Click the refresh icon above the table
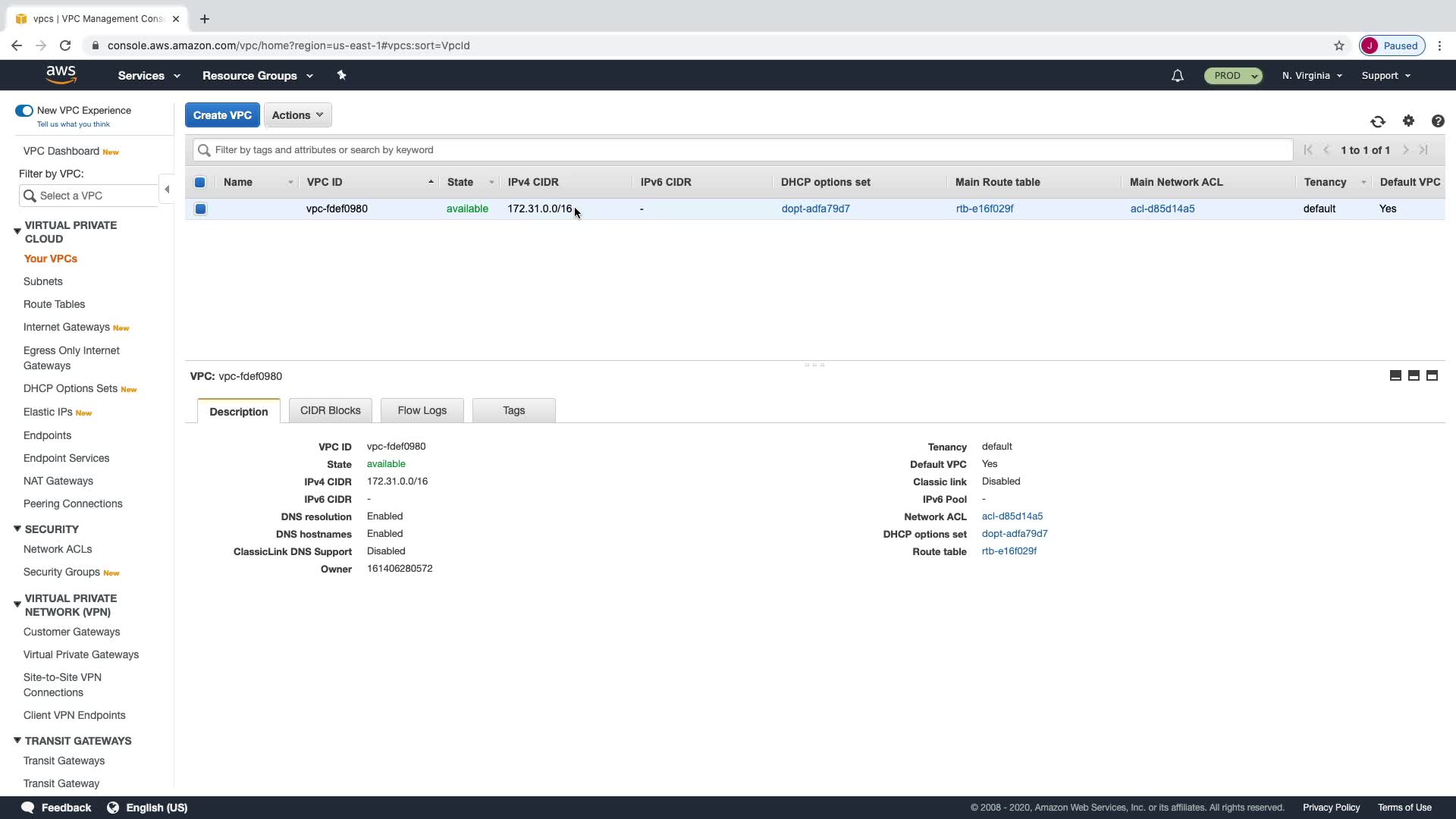The width and height of the screenshot is (1456, 819). coord(1378,121)
